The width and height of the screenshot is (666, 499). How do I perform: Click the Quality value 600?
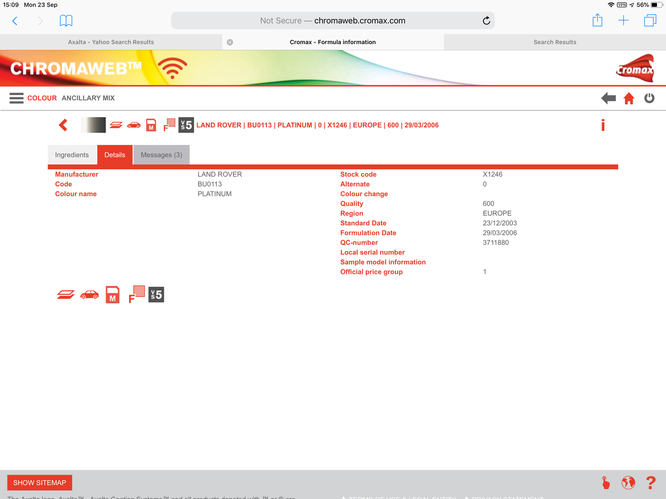click(x=488, y=203)
